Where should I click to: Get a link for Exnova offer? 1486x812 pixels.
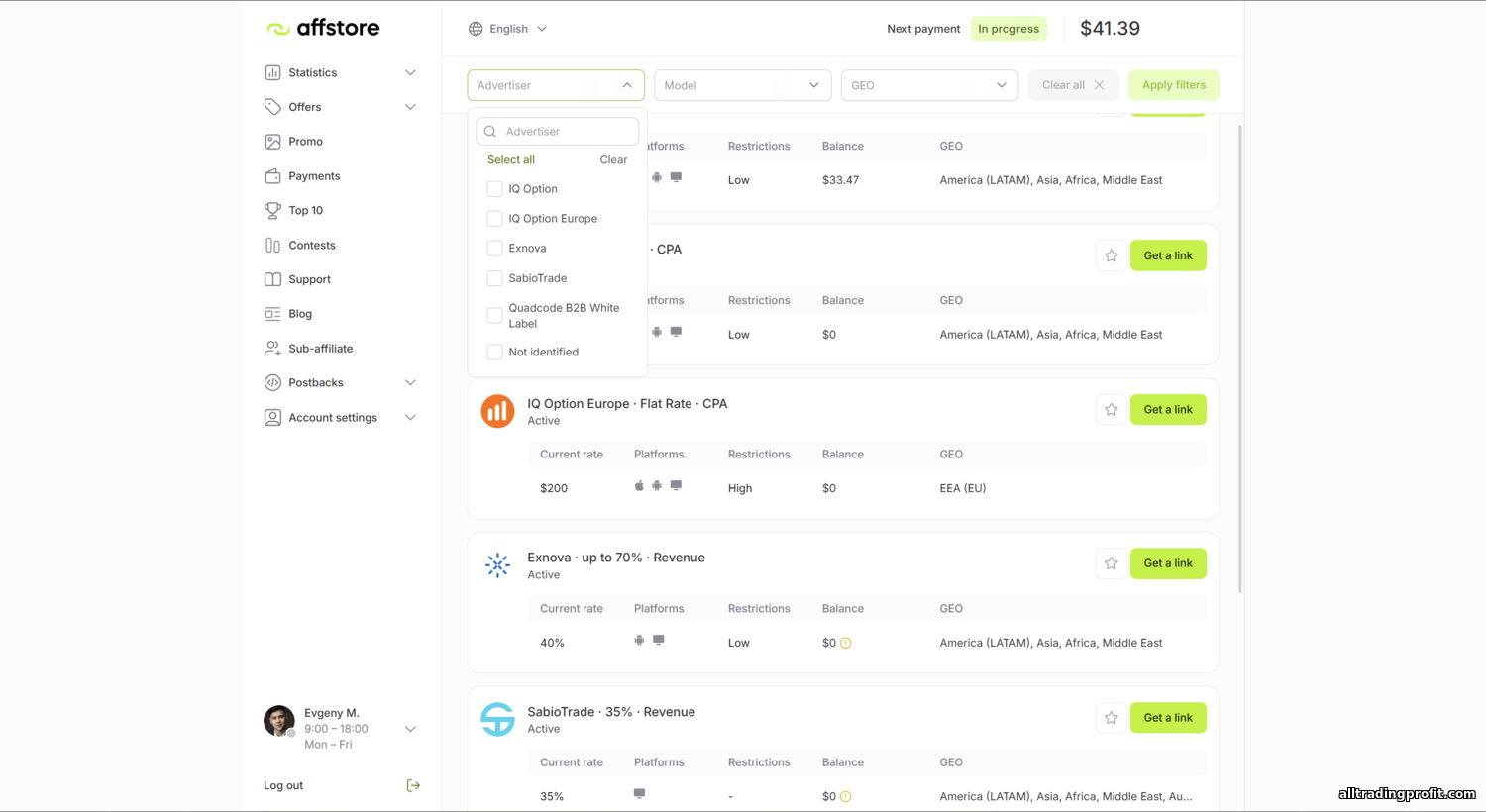click(1168, 563)
